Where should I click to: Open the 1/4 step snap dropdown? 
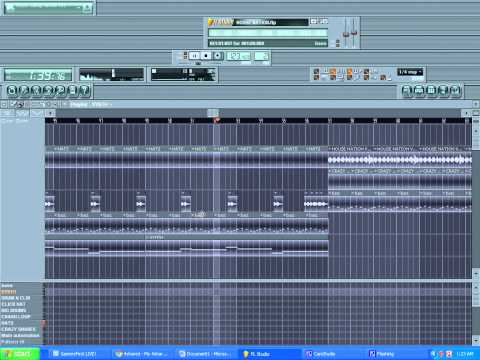[410, 72]
